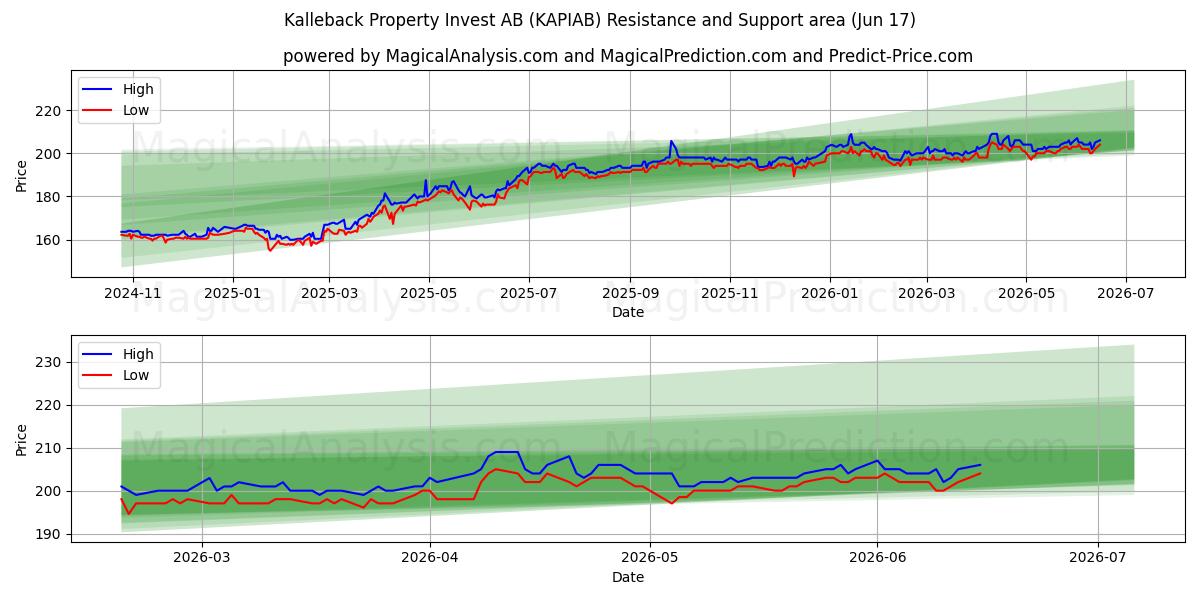1200x600 pixels.
Task: Click the 2025-11 date tick label
Action: [730, 294]
